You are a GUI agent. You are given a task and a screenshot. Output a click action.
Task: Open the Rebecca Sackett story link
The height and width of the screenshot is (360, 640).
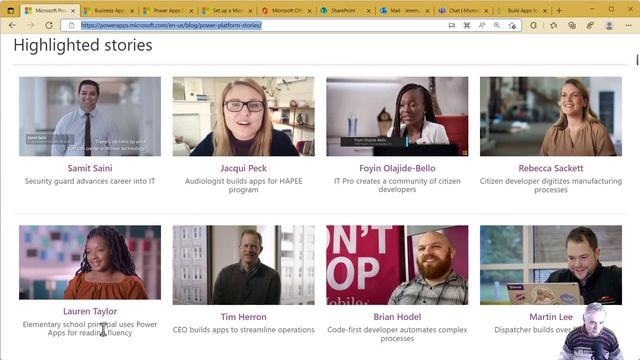tap(551, 168)
